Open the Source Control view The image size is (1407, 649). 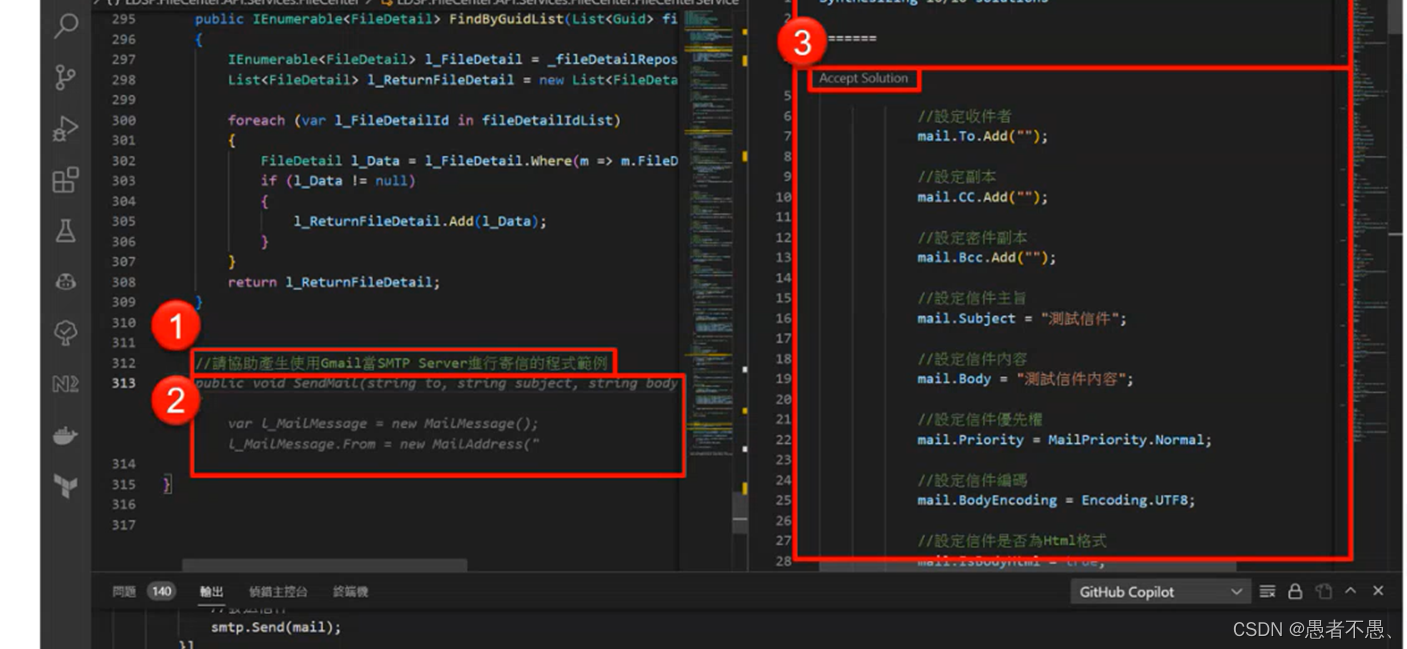click(x=66, y=77)
